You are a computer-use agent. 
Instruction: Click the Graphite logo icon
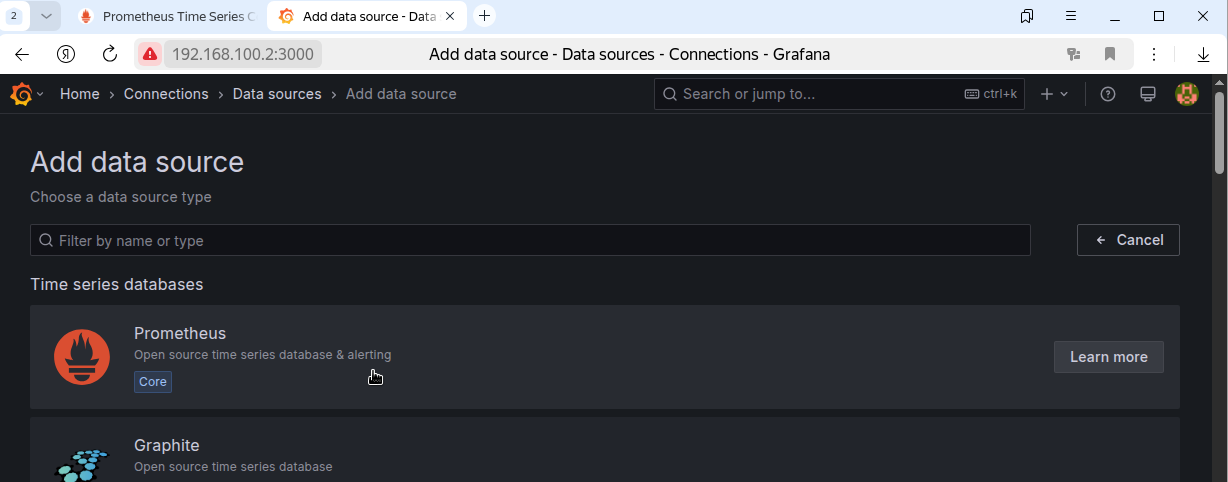(82, 465)
